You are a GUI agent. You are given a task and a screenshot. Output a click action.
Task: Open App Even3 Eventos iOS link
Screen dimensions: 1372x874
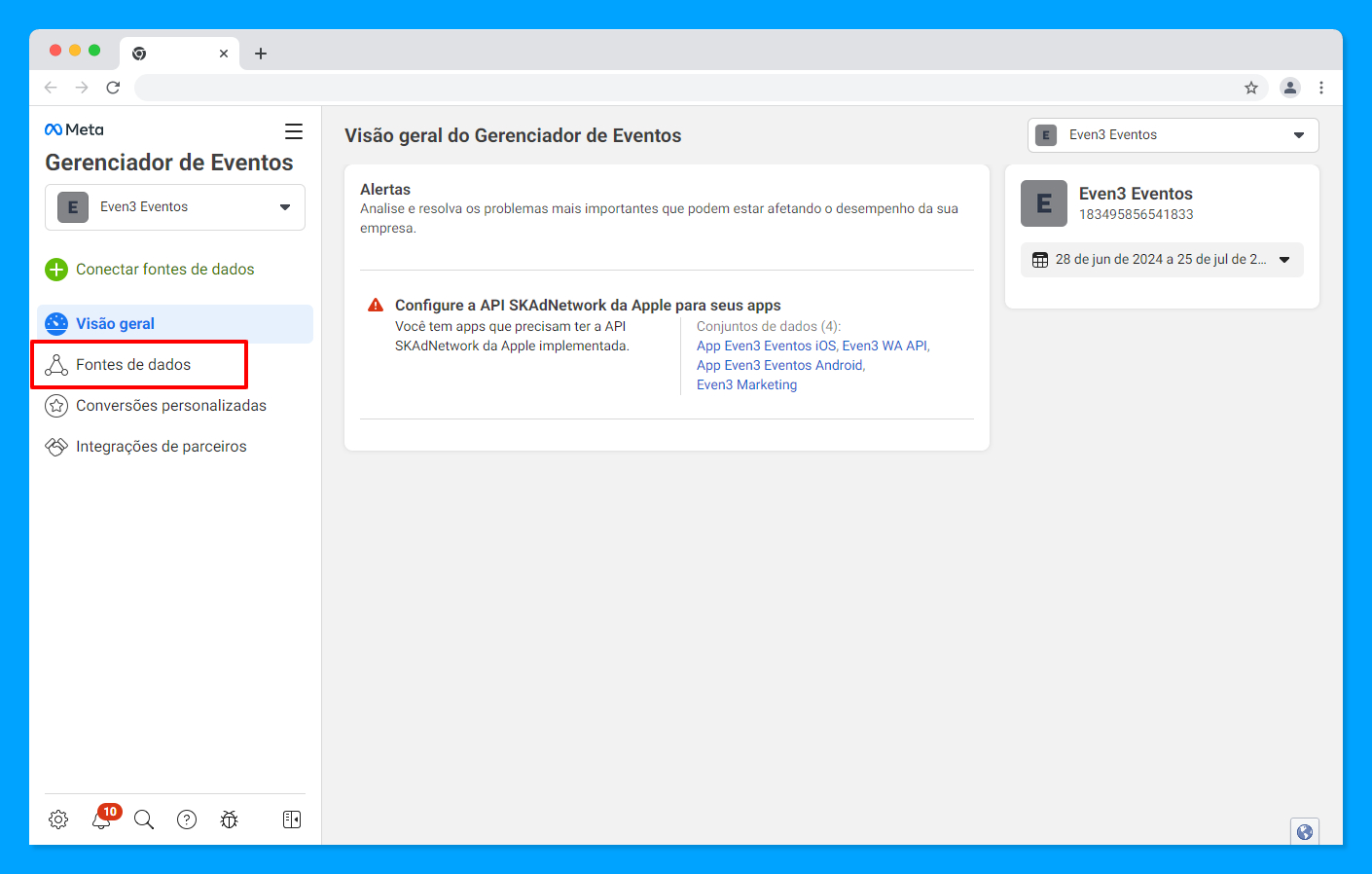point(766,346)
